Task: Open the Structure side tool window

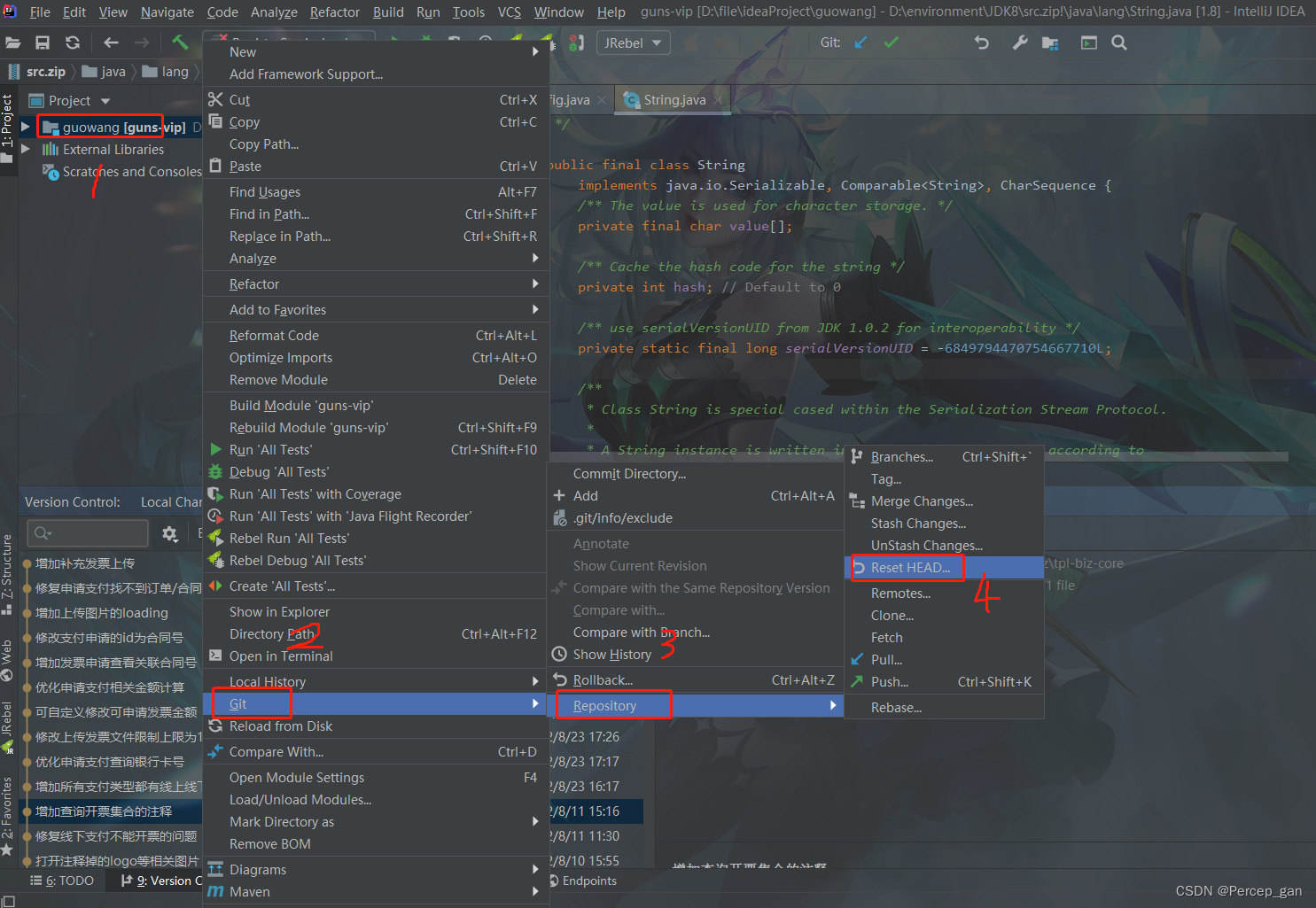Action: [x=7, y=574]
